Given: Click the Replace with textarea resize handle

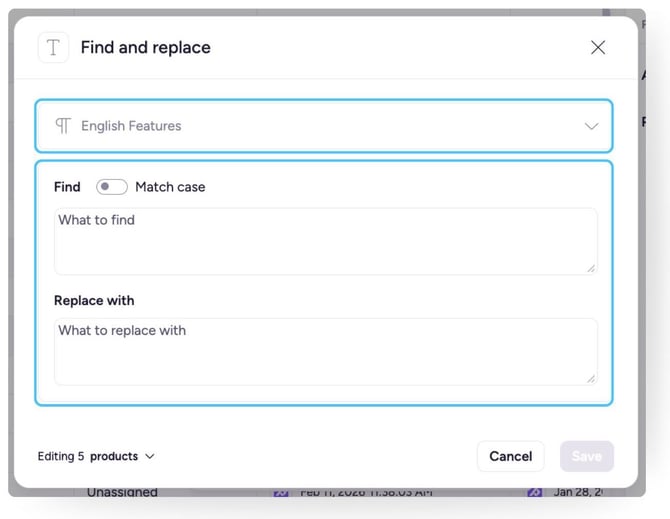Looking at the screenshot, I should [591, 378].
